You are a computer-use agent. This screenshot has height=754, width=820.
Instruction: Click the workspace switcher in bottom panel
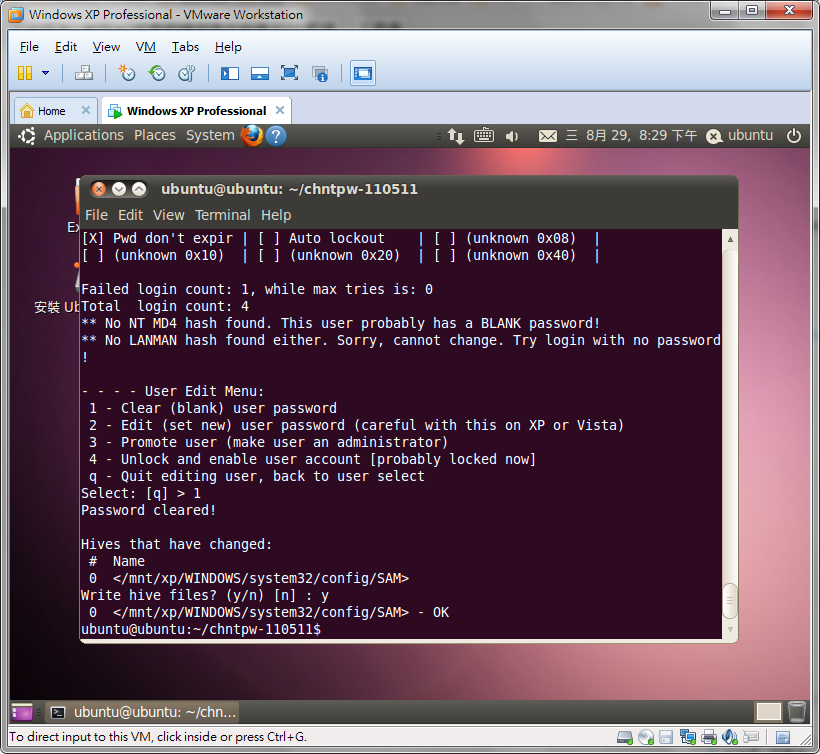(768, 712)
